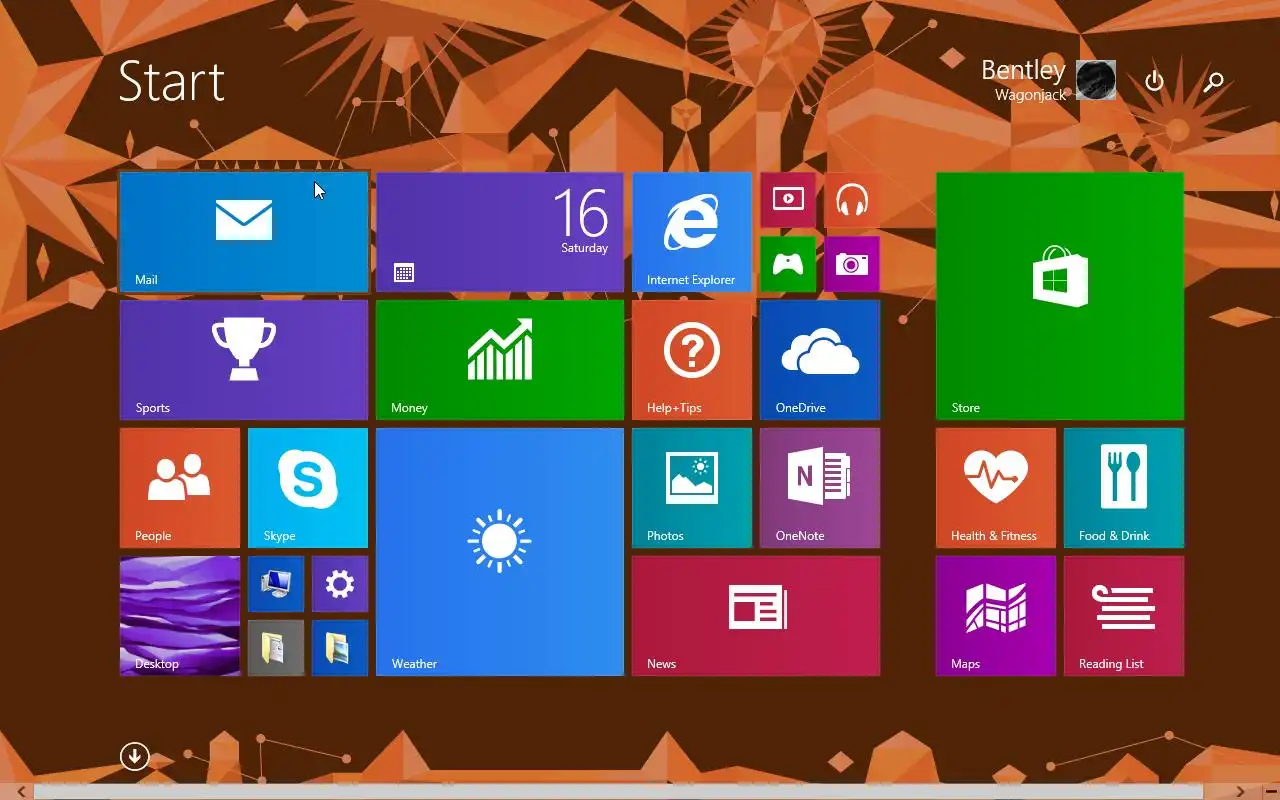
Task: Open the Help+Tips tile
Action: pyautogui.click(x=692, y=360)
